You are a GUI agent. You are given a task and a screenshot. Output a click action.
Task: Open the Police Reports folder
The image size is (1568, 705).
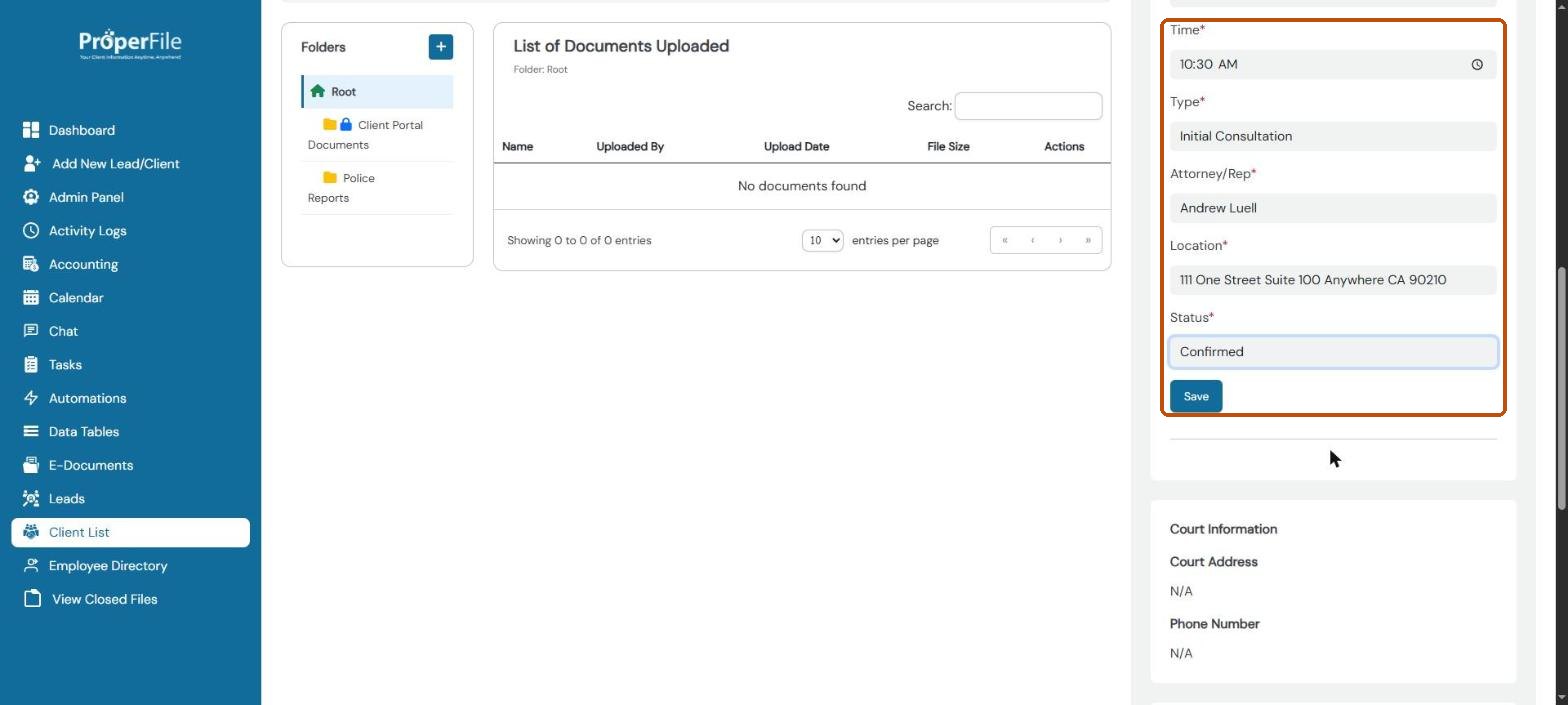[x=377, y=188]
